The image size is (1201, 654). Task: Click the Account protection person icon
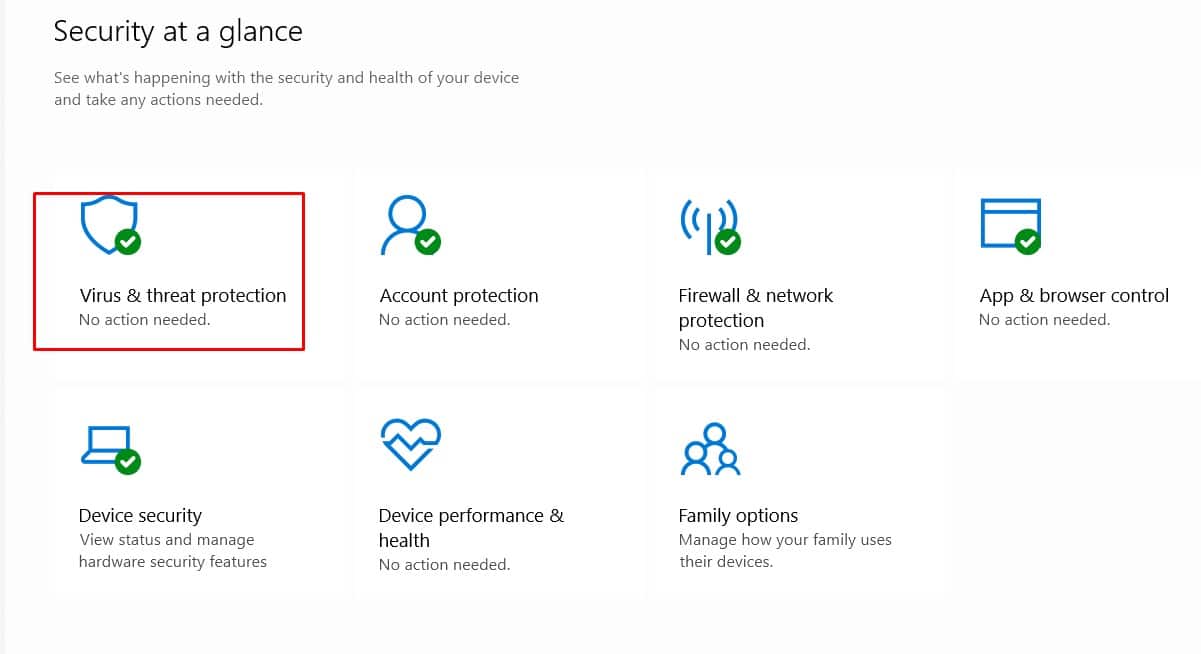404,224
